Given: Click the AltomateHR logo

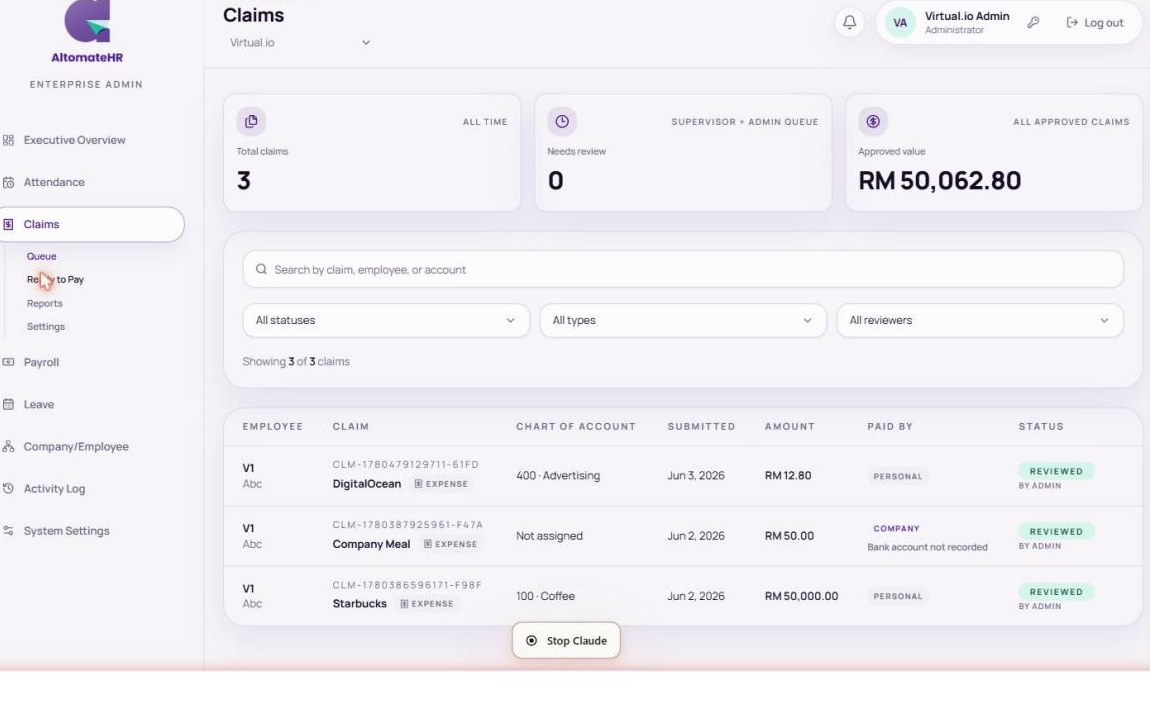Looking at the screenshot, I should tap(87, 32).
